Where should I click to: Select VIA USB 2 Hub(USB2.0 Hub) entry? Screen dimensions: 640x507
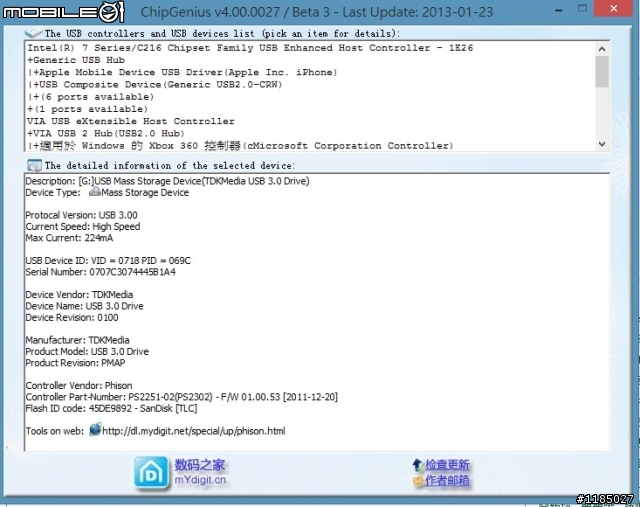click(x=106, y=133)
